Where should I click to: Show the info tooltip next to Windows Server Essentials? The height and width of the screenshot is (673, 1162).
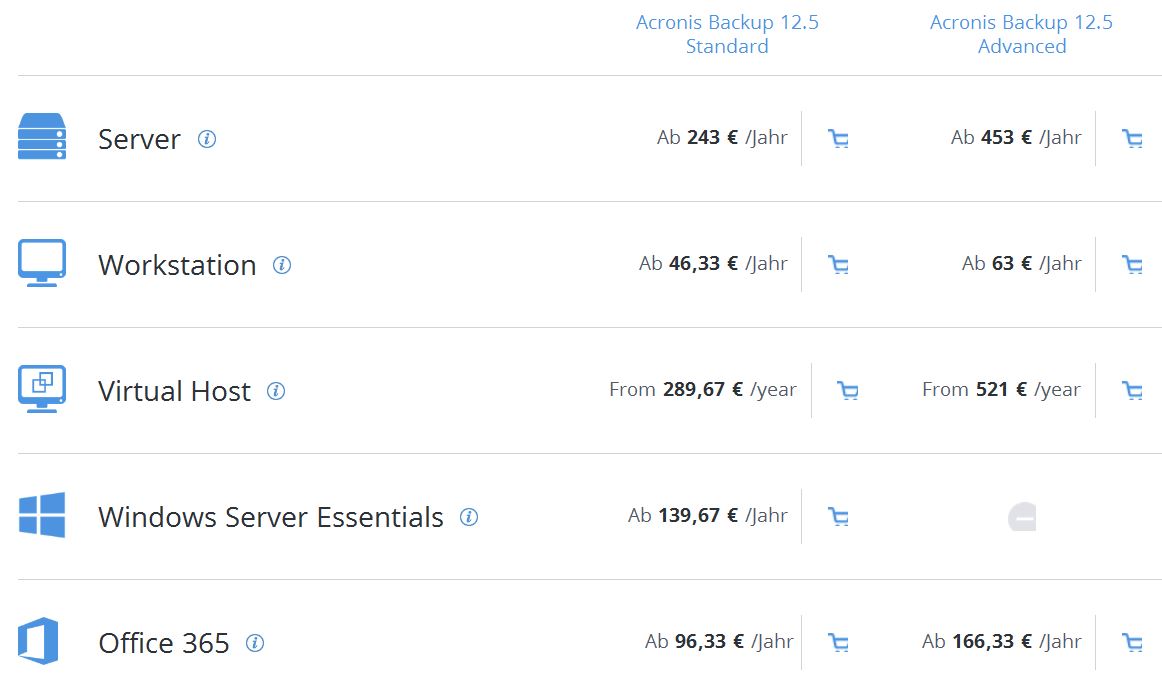click(468, 517)
